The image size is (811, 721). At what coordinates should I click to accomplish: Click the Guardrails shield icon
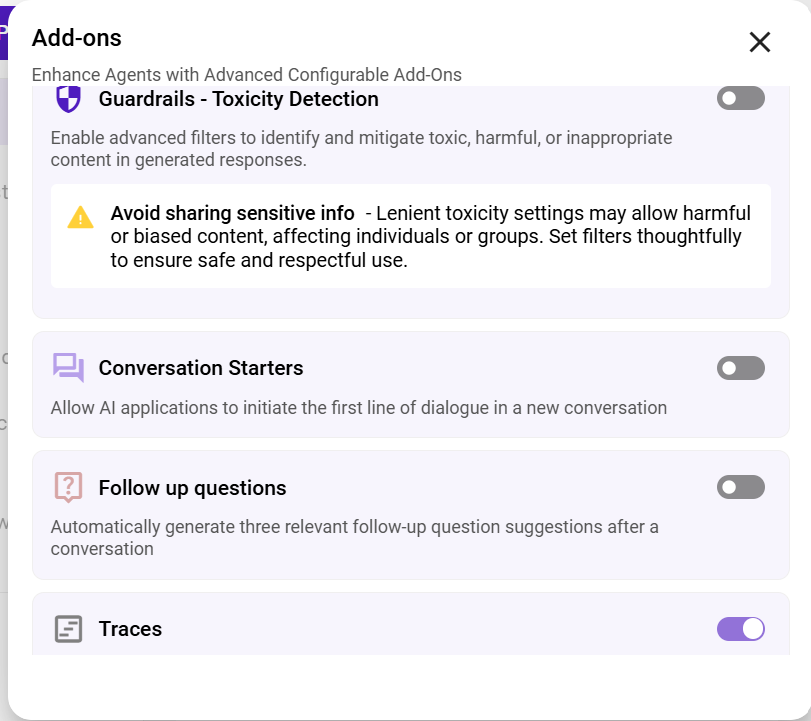(x=68, y=99)
